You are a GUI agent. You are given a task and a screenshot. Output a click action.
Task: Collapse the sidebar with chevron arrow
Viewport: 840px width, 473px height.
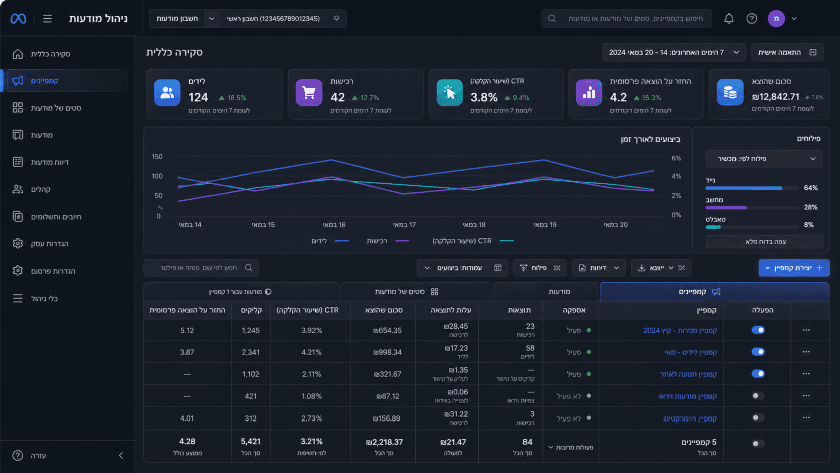point(121,455)
